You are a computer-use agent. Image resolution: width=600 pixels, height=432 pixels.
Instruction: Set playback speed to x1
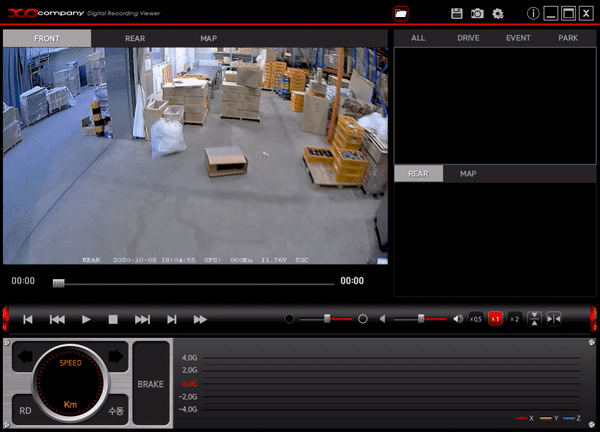pos(496,319)
